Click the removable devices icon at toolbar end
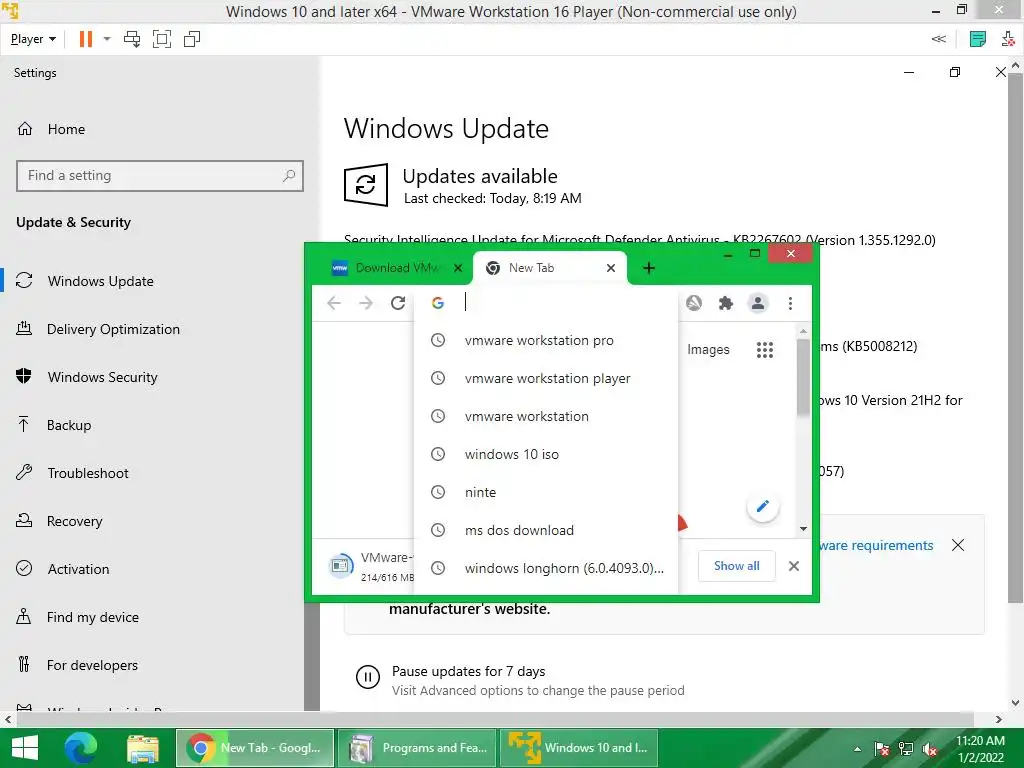The height and width of the screenshot is (768, 1024). (x=1008, y=39)
